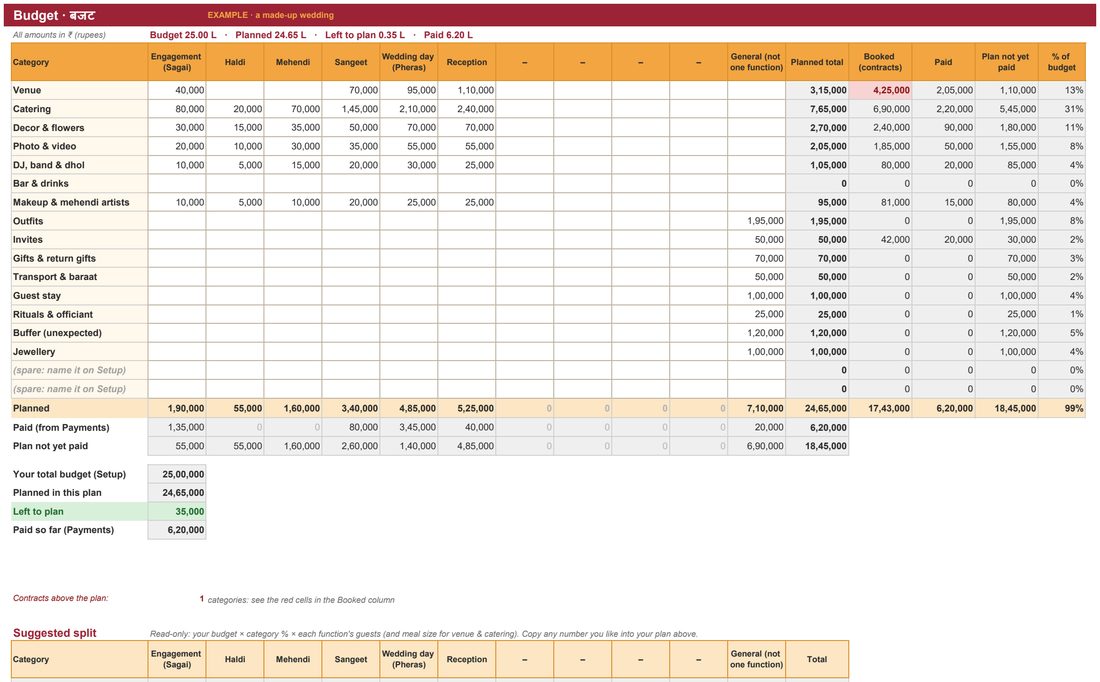Click Venue Reception amount 1,10,000
This screenshot has width=1100, height=682.
tap(467, 90)
